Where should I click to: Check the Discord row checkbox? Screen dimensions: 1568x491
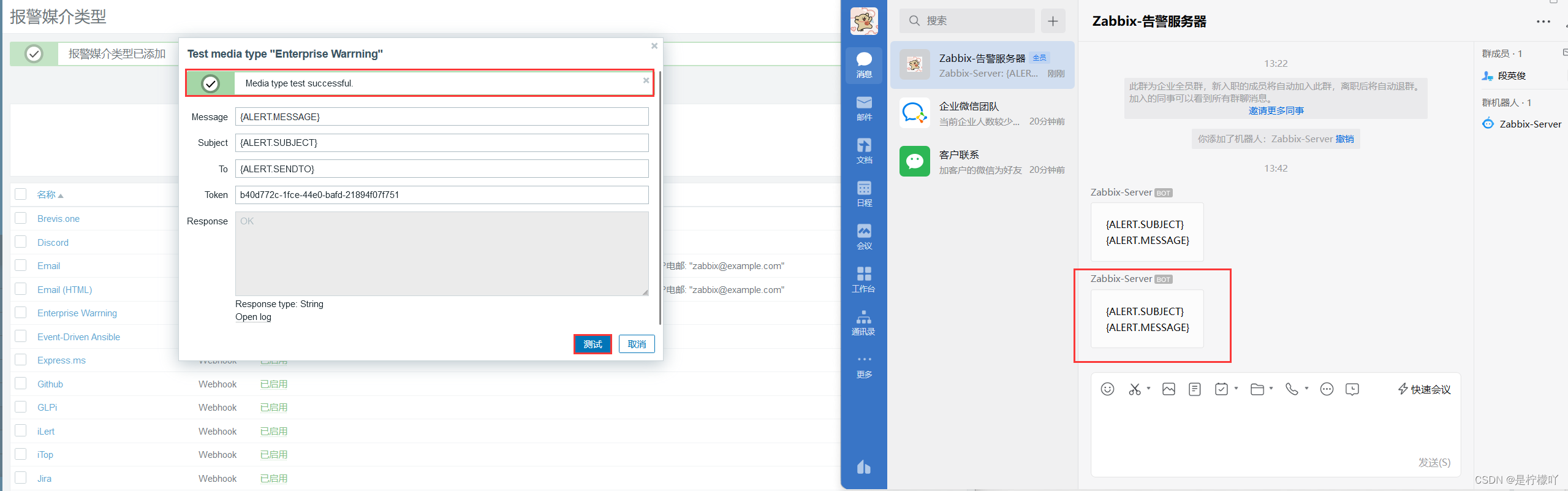[x=21, y=242]
